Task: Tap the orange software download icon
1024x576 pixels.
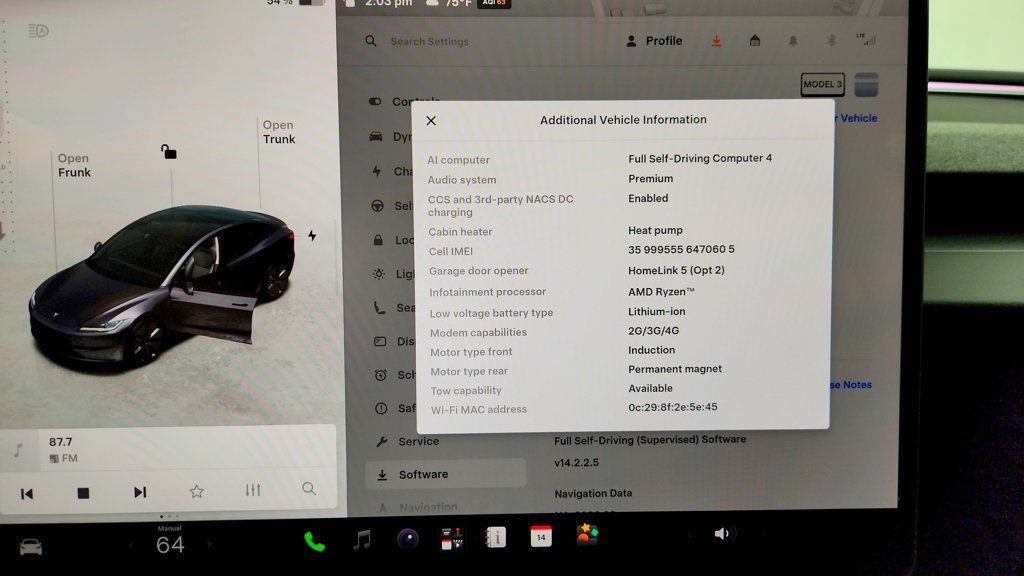Action: 716,40
